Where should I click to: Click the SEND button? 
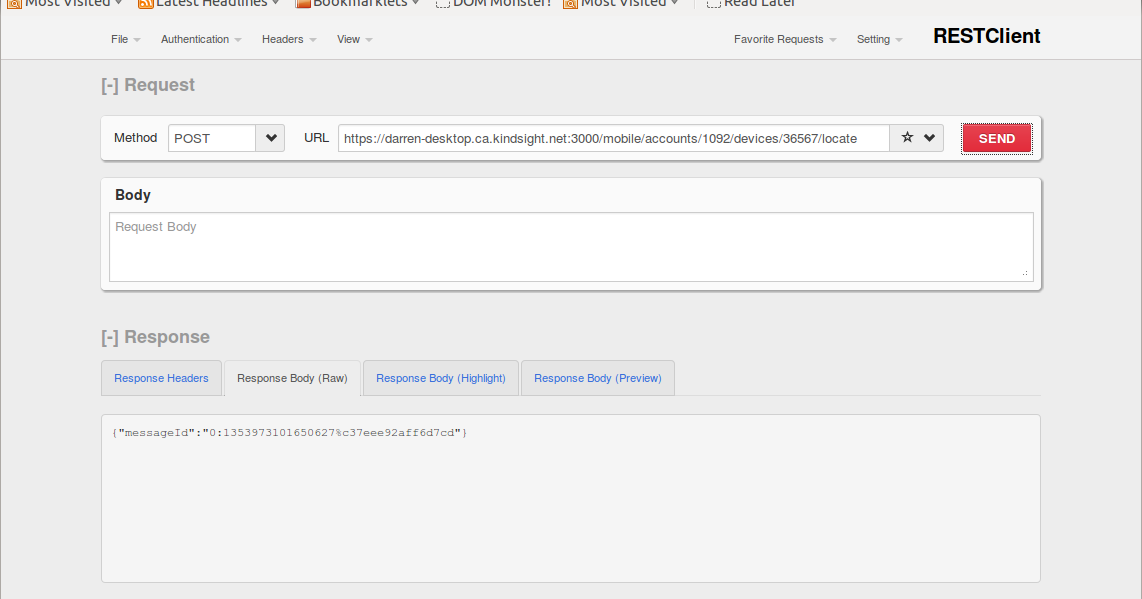(996, 138)
